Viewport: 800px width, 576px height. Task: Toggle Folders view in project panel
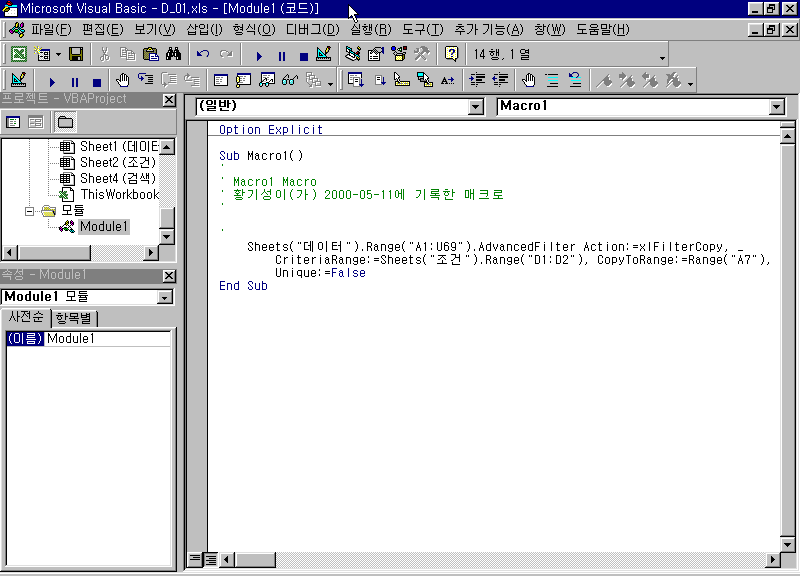tap(65, 122)
